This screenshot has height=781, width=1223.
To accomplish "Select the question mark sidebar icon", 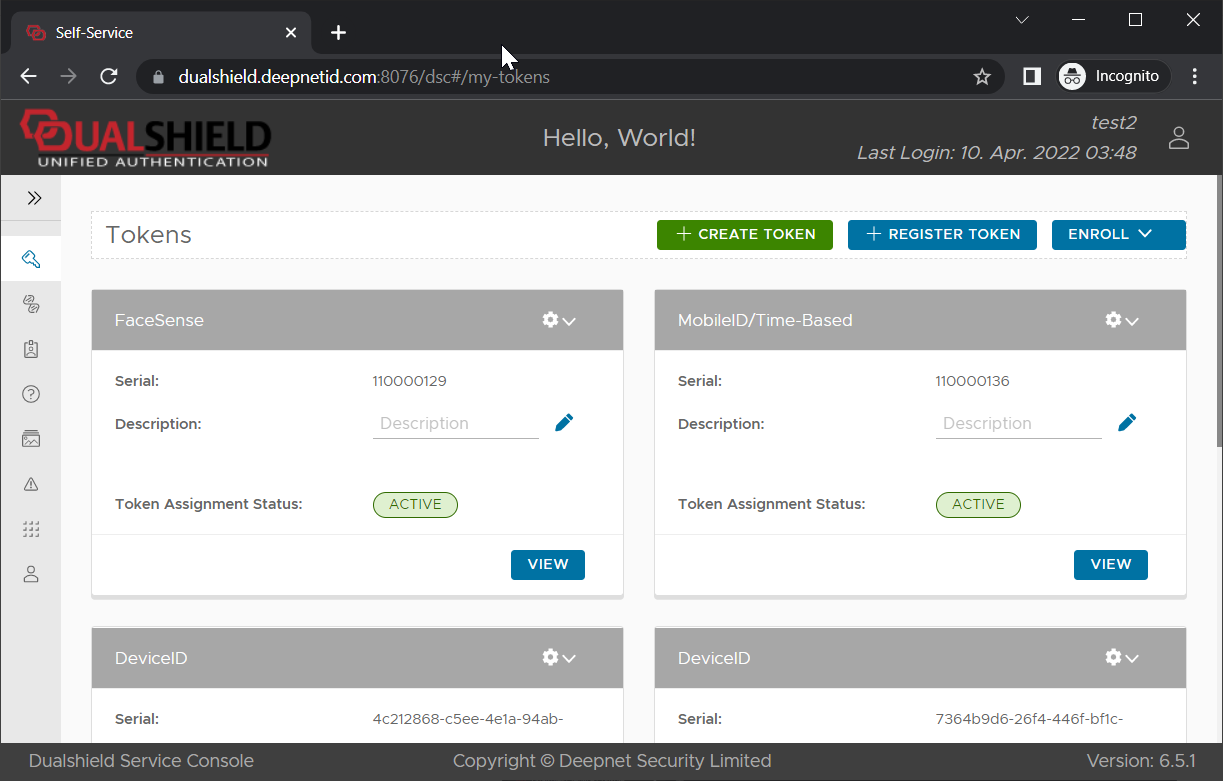I will (x=31, y=394).
